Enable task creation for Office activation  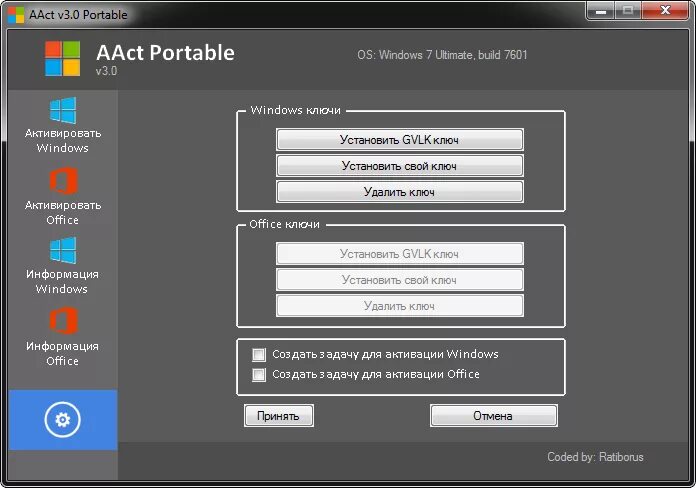[259, 374]
